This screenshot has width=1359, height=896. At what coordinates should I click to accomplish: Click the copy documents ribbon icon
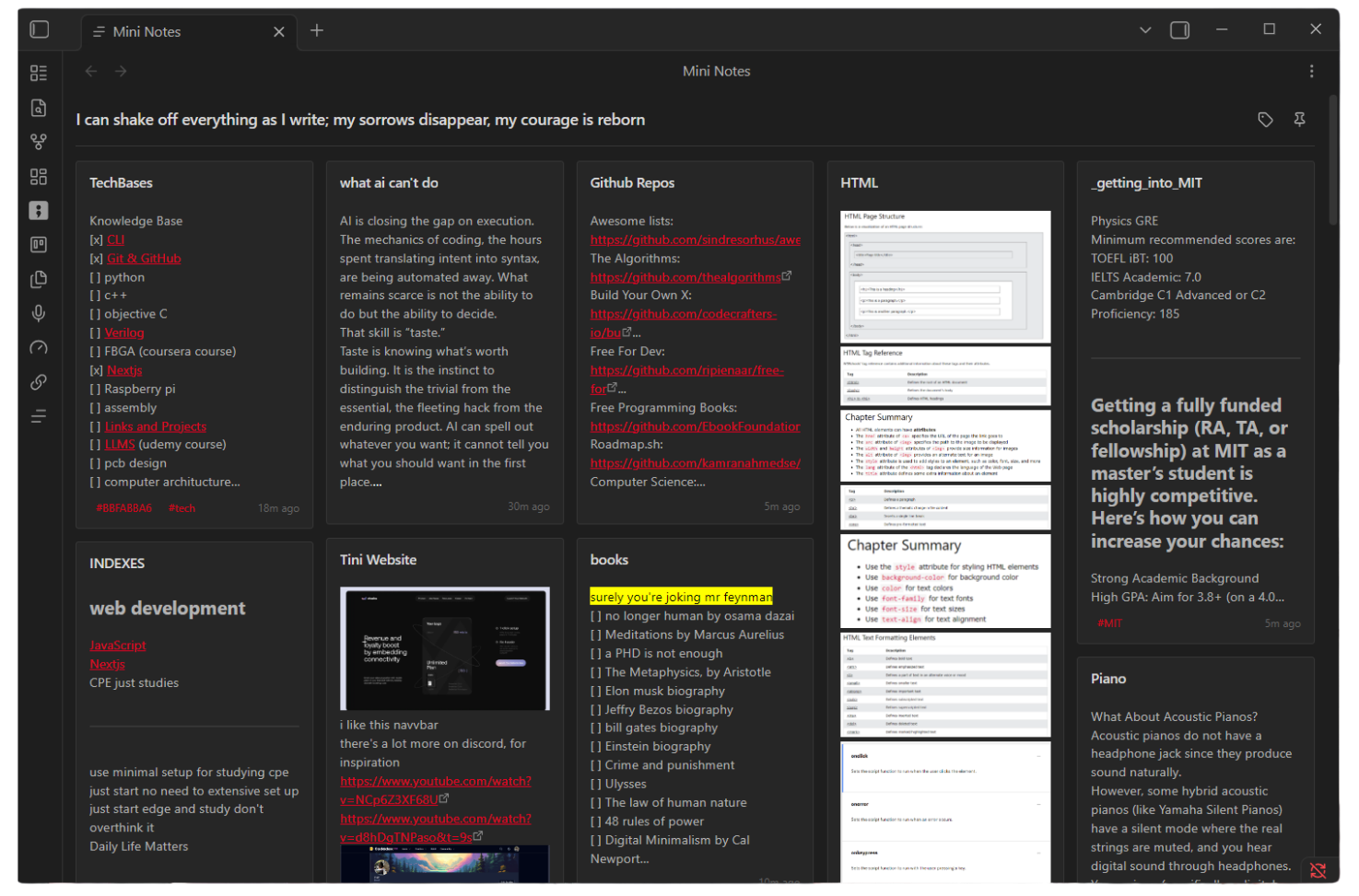(39, 279)
